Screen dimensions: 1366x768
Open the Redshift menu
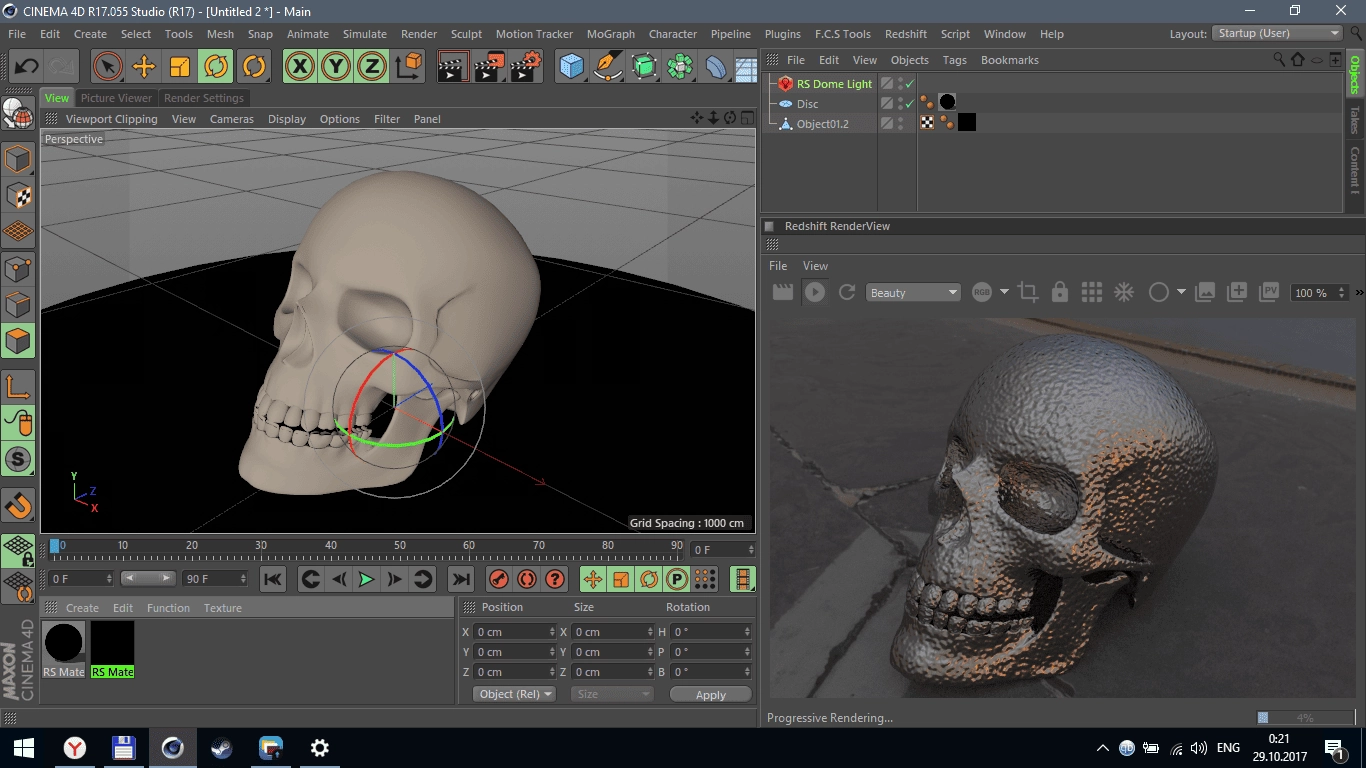coord(905,34)
